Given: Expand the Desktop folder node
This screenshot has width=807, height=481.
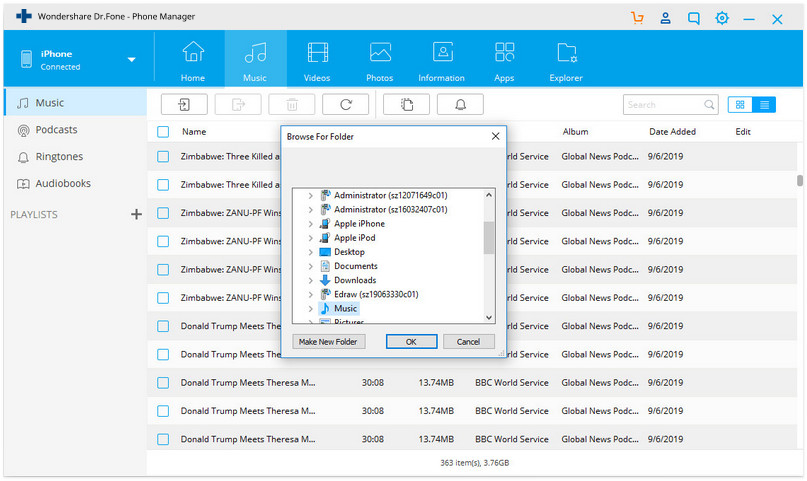Looking at the screenshot, I should tap(310, 252).
